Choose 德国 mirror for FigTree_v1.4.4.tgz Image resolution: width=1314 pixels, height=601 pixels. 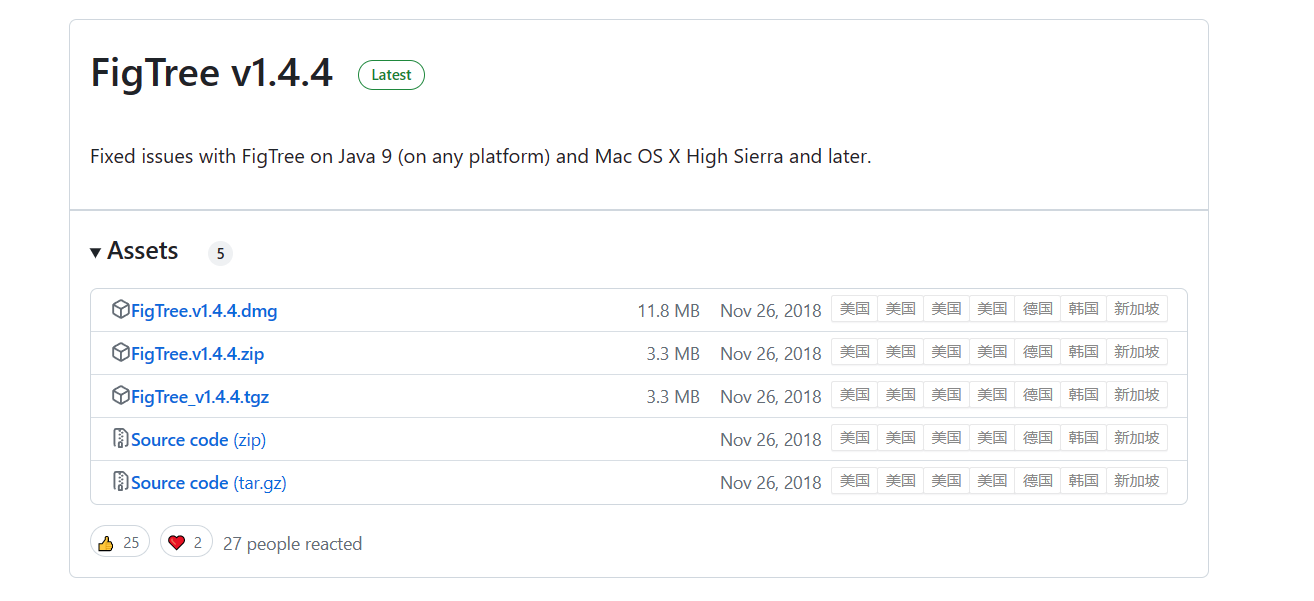point(1038,395)
